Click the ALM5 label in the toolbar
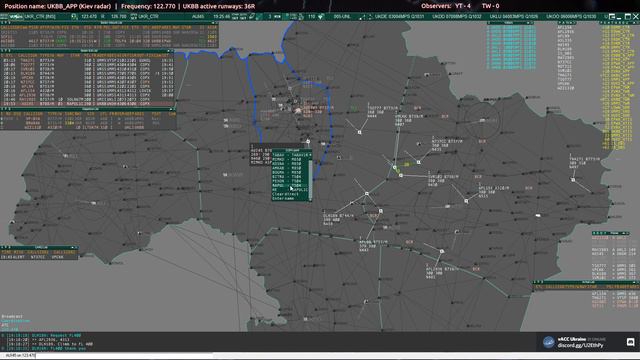The image size is (640, 360). [198, 17]
